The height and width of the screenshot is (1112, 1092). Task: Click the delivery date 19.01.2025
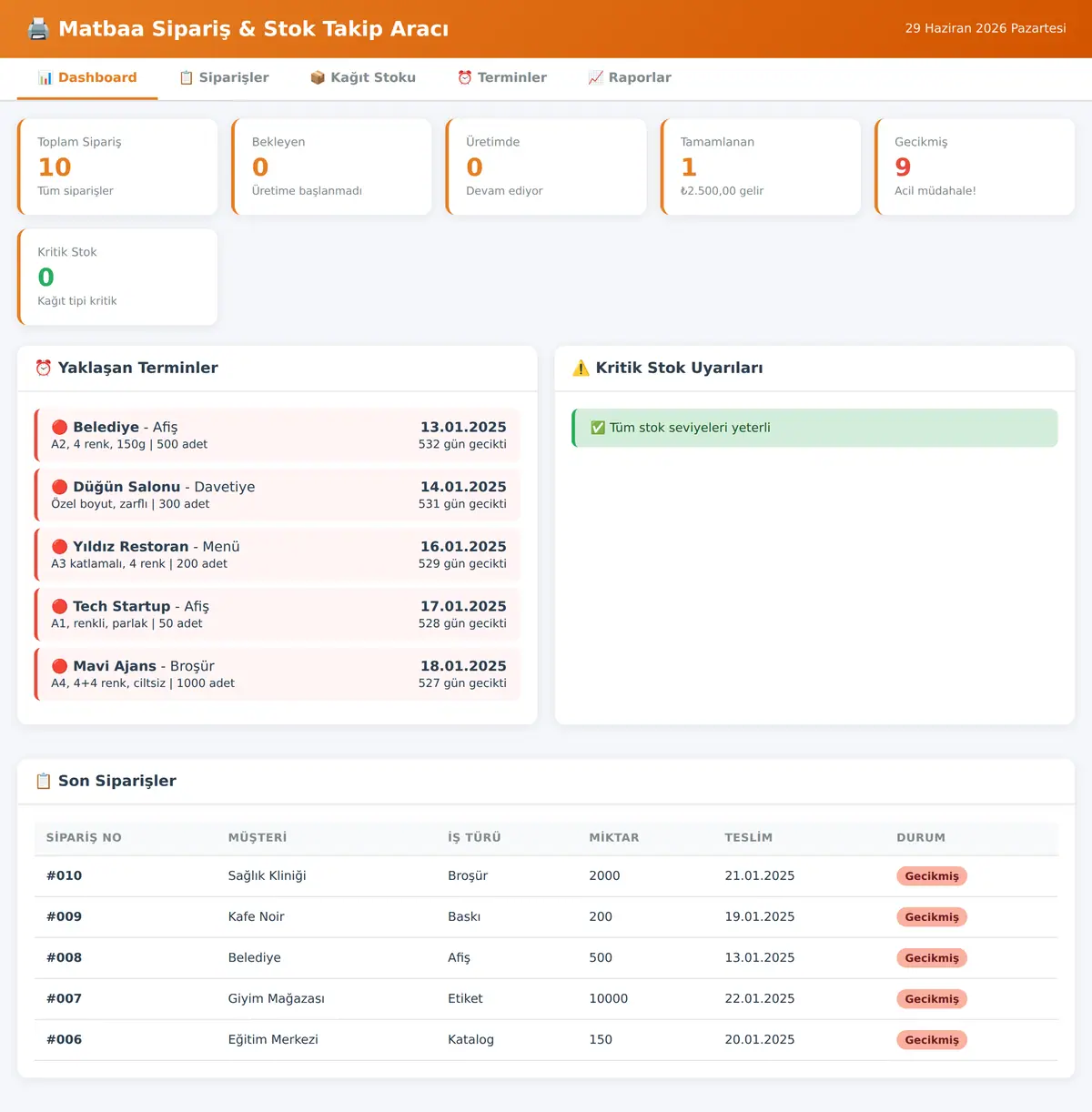point(760,917)
